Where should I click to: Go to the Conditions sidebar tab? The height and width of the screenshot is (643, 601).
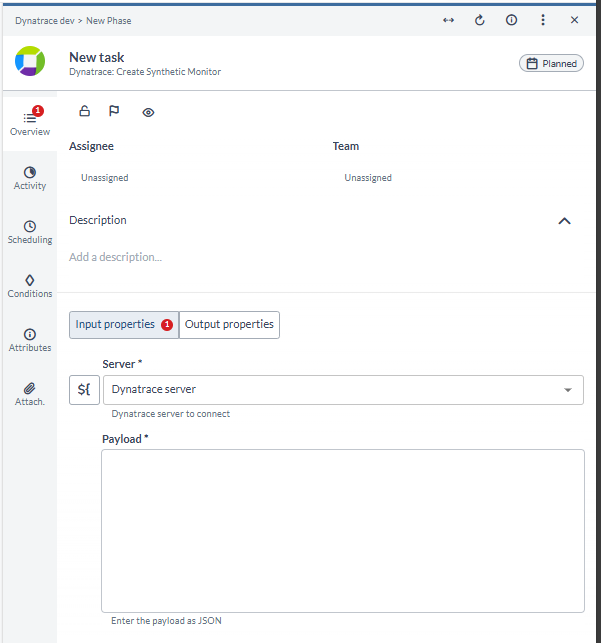pyautogui.click(x=30, y=286)
